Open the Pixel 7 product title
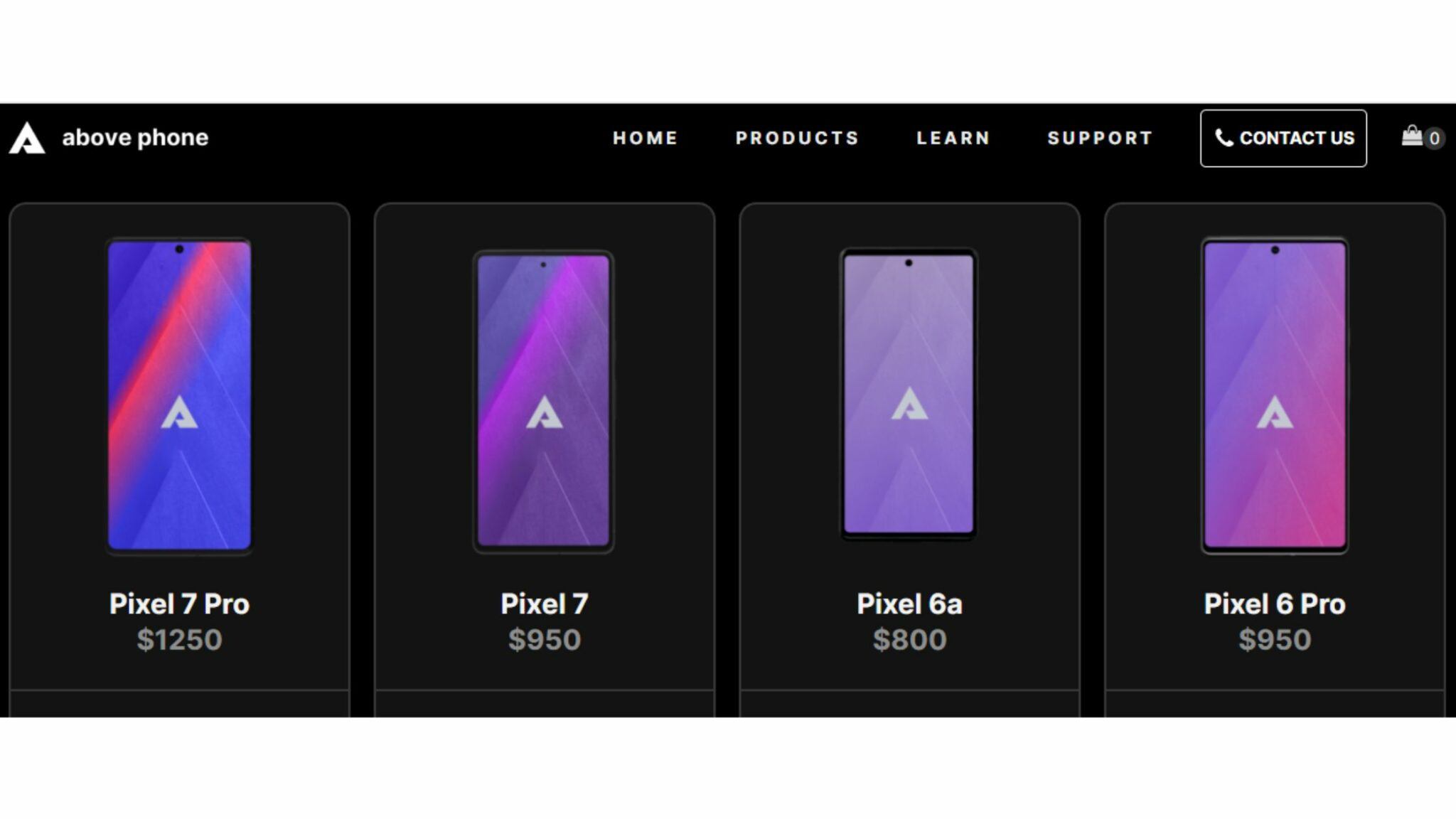This screenshot has height=819, width=1456. tap(544, 605)
